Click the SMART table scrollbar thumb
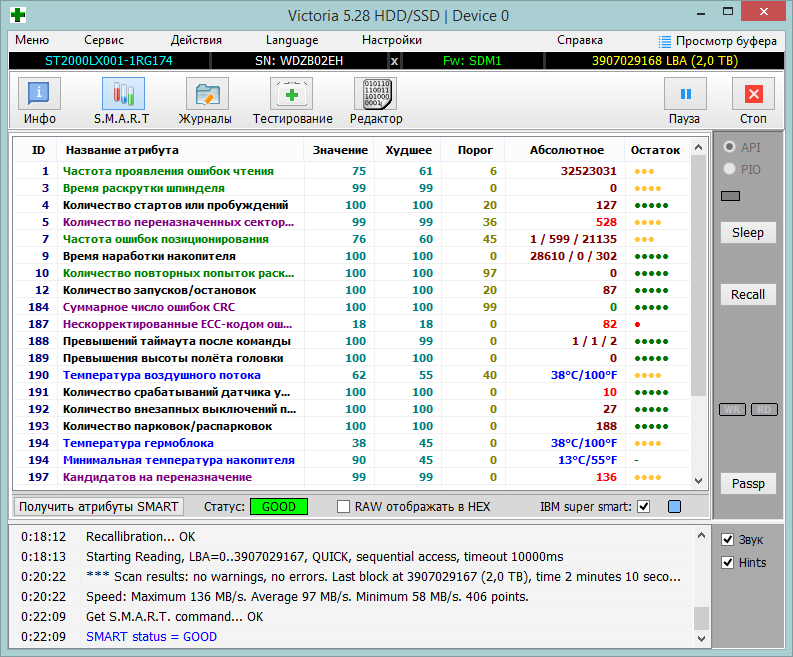Viewport: 793px width, 657px height. pos(698,276)
